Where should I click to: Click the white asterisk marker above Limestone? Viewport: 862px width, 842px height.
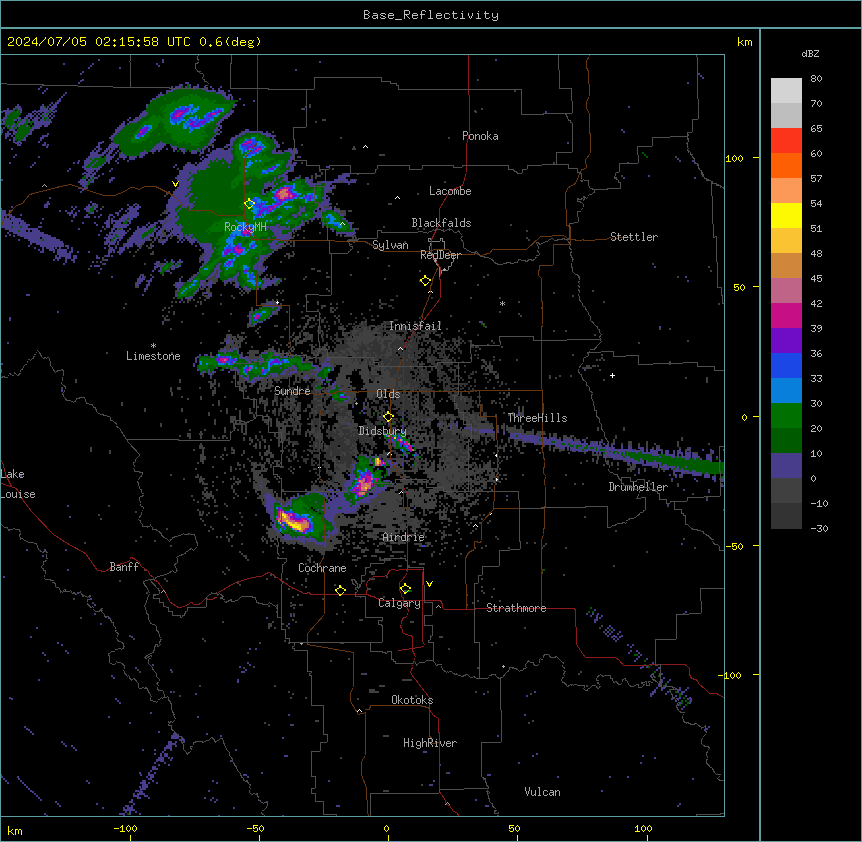(153, 346)
